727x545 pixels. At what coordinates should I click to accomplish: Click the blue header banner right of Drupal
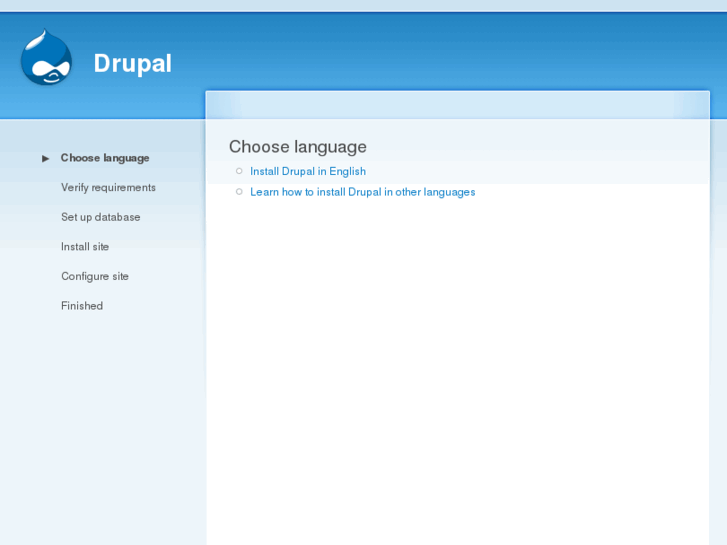point(440,51)
